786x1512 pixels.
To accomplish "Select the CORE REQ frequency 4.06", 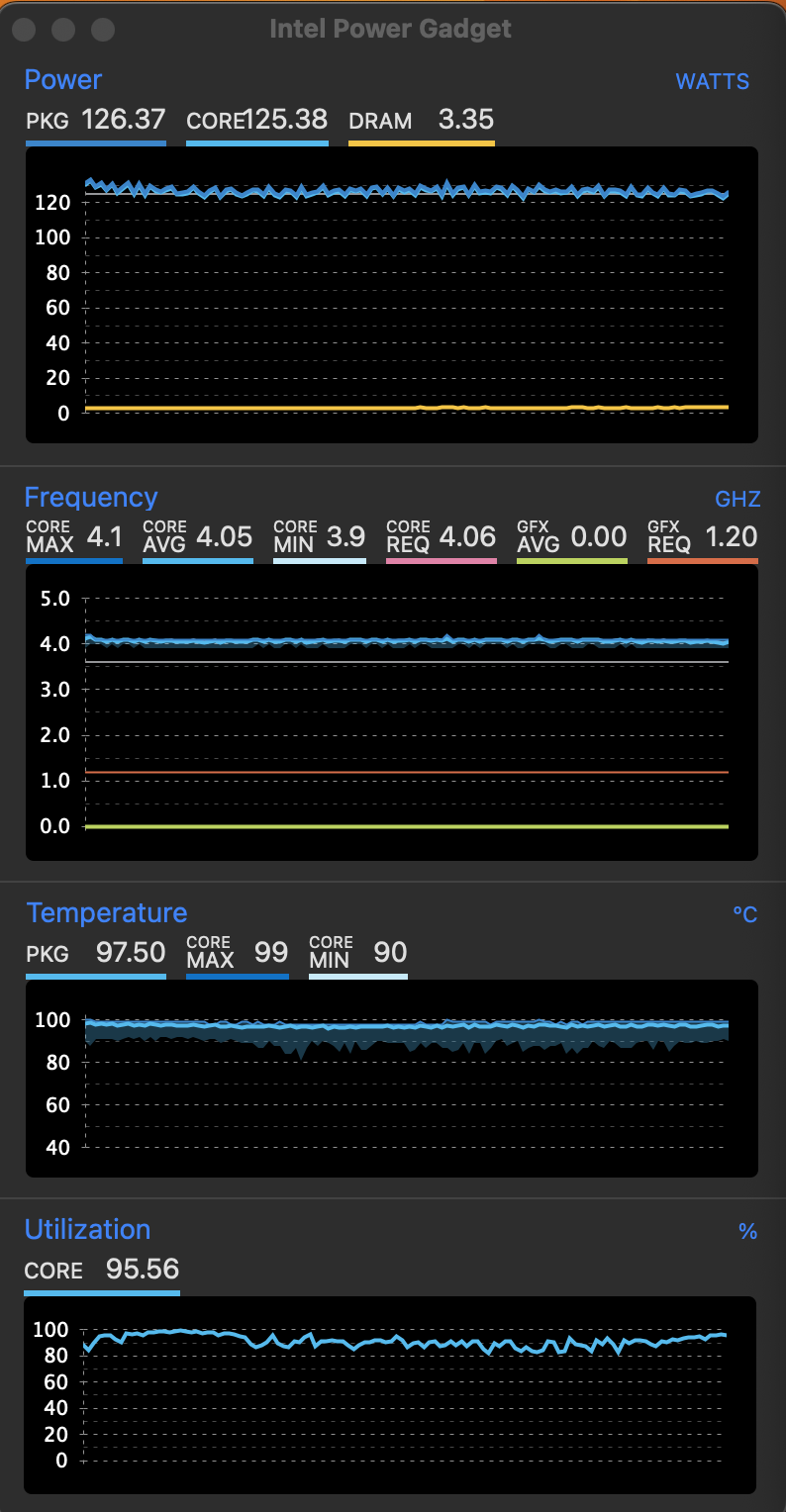I will [x=467, y=537].
